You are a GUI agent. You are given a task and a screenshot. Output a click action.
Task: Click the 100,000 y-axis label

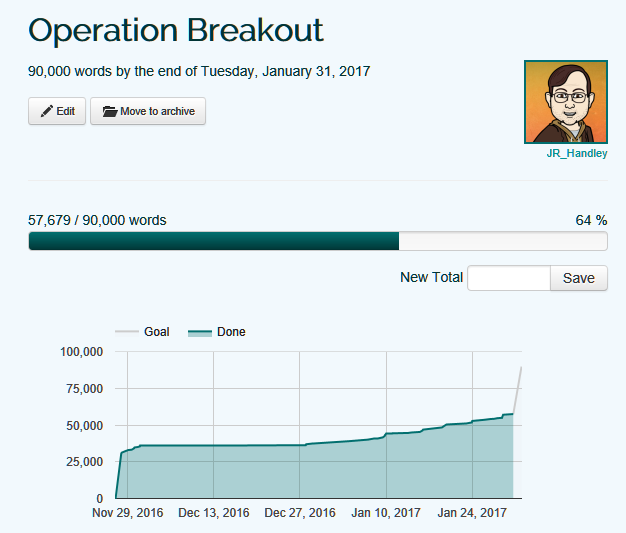[x=82, y=352]
